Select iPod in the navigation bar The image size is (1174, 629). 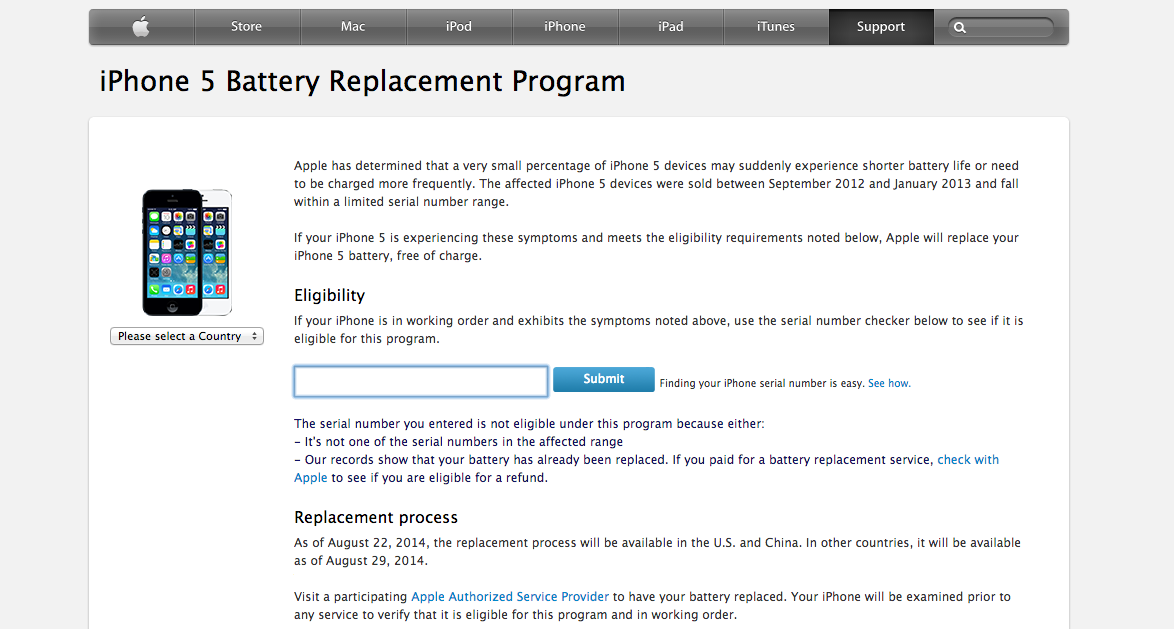coord(459,27)
